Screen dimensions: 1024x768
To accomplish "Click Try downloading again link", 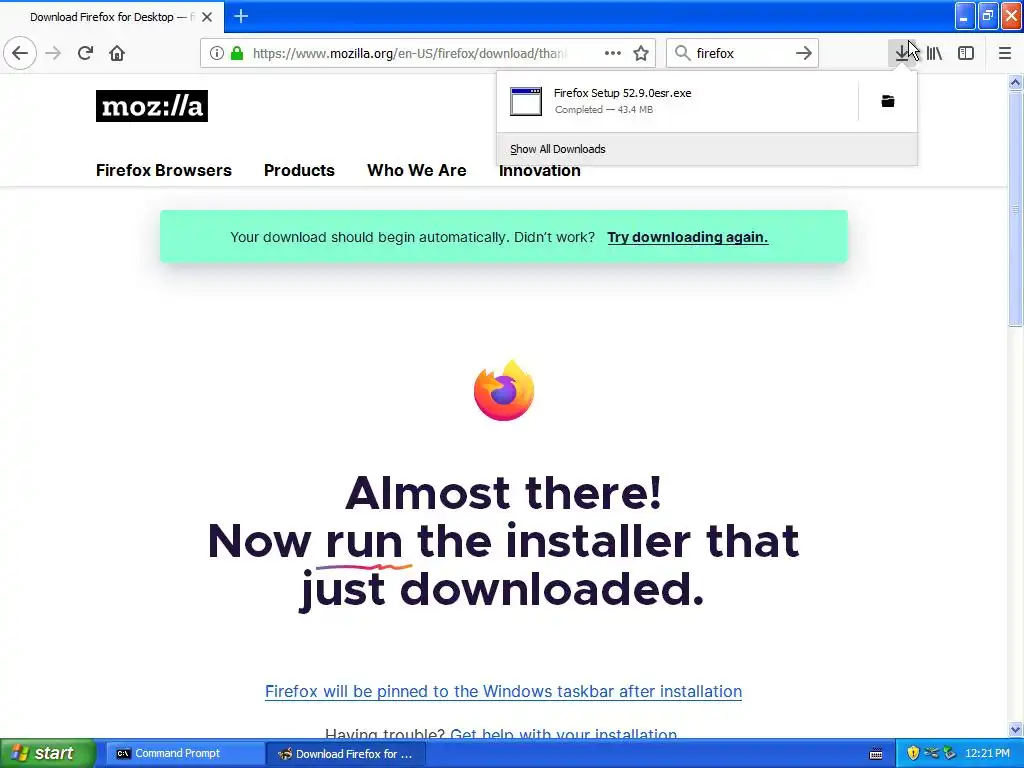I will pyautogui.click(x=688, y=237).
